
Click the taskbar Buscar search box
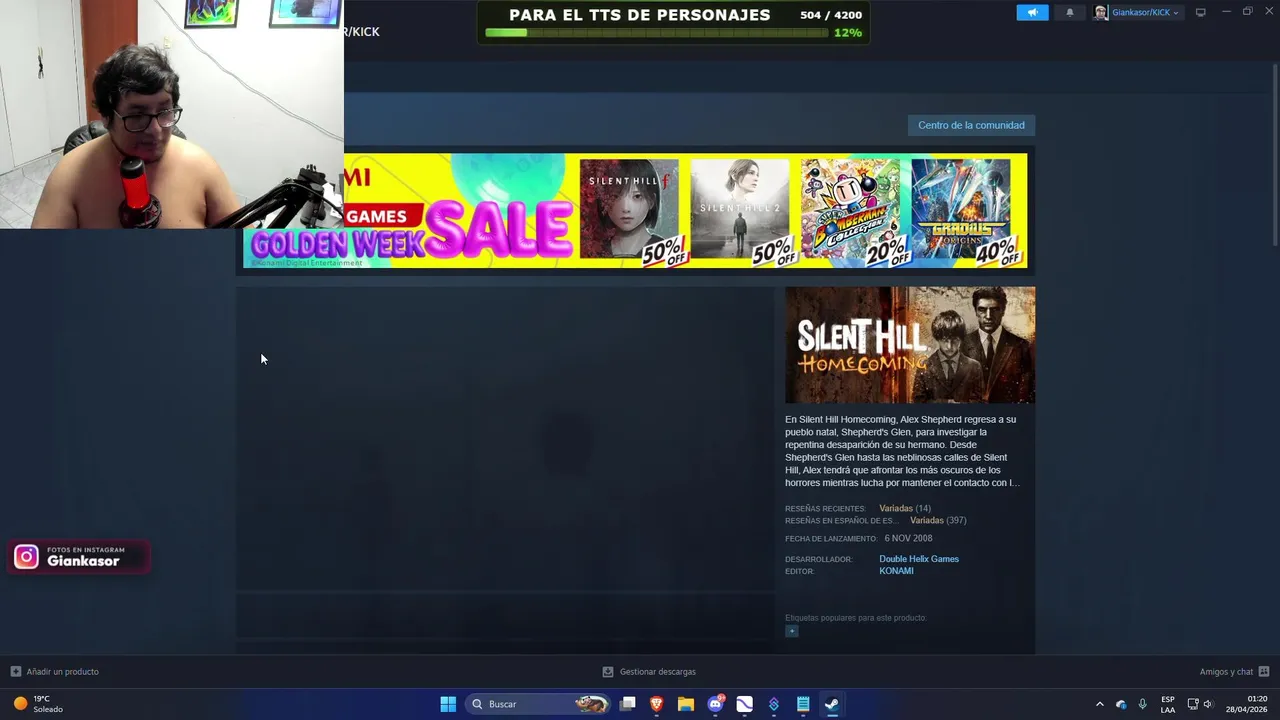(539, 704)
